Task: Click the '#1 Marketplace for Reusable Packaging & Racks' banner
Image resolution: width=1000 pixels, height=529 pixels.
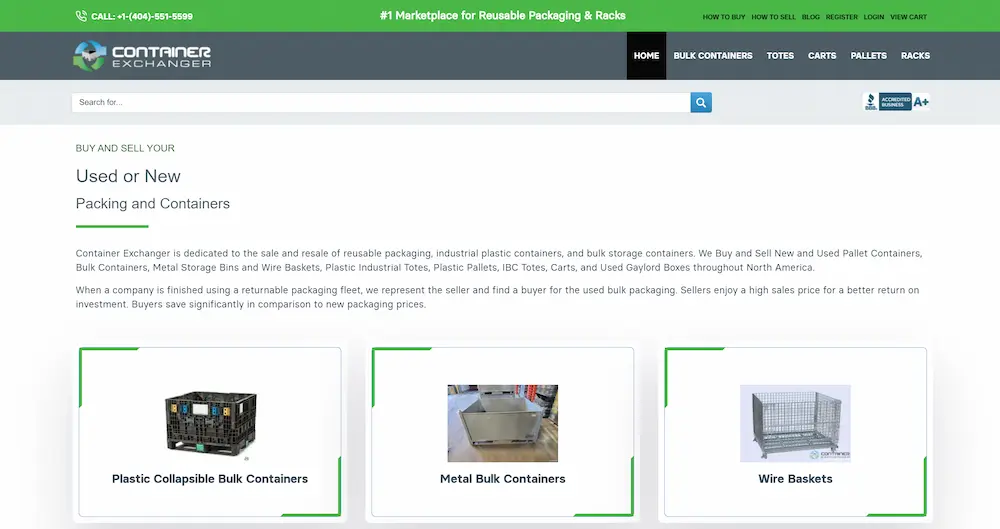Action: [x=503, y=16]
